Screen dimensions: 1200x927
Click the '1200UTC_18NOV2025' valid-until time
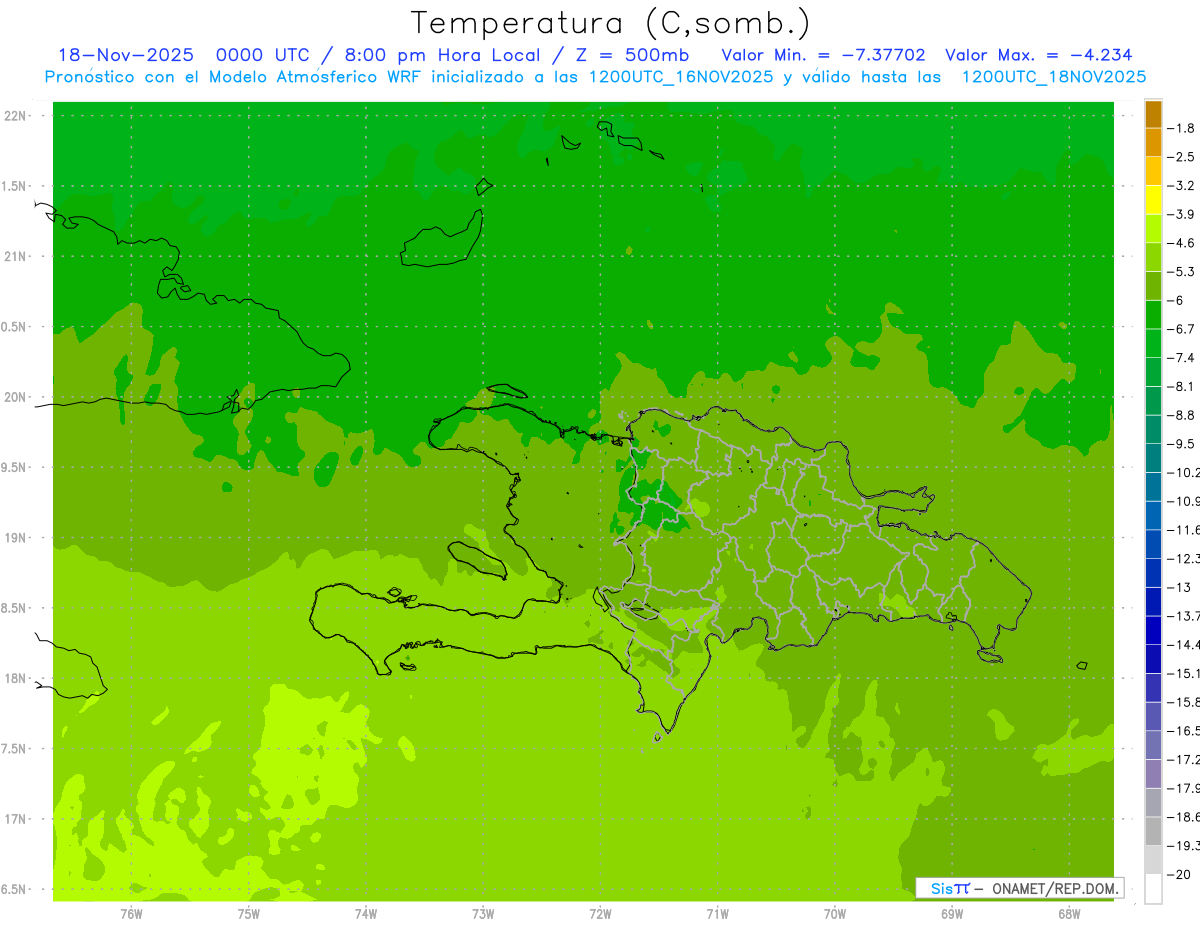1053,77
